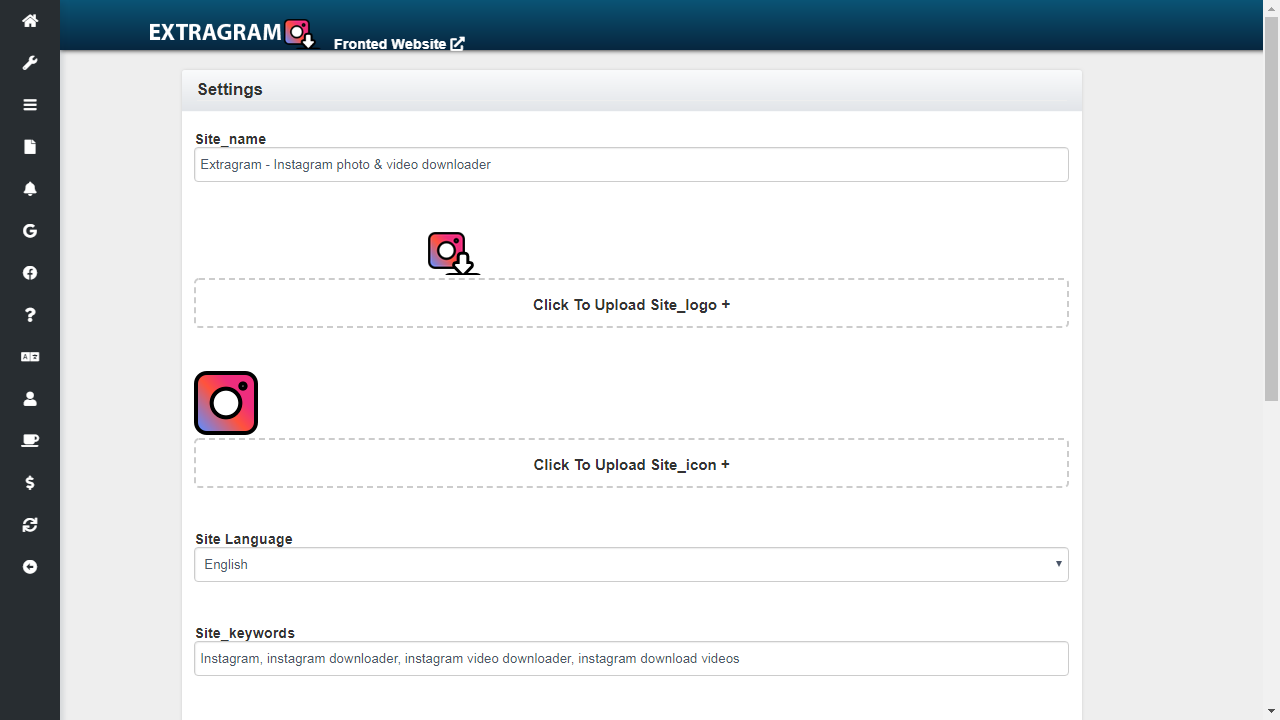The image size is (1280, 720).
Task: Click the current site icon preview image
Action: (226, 403)
